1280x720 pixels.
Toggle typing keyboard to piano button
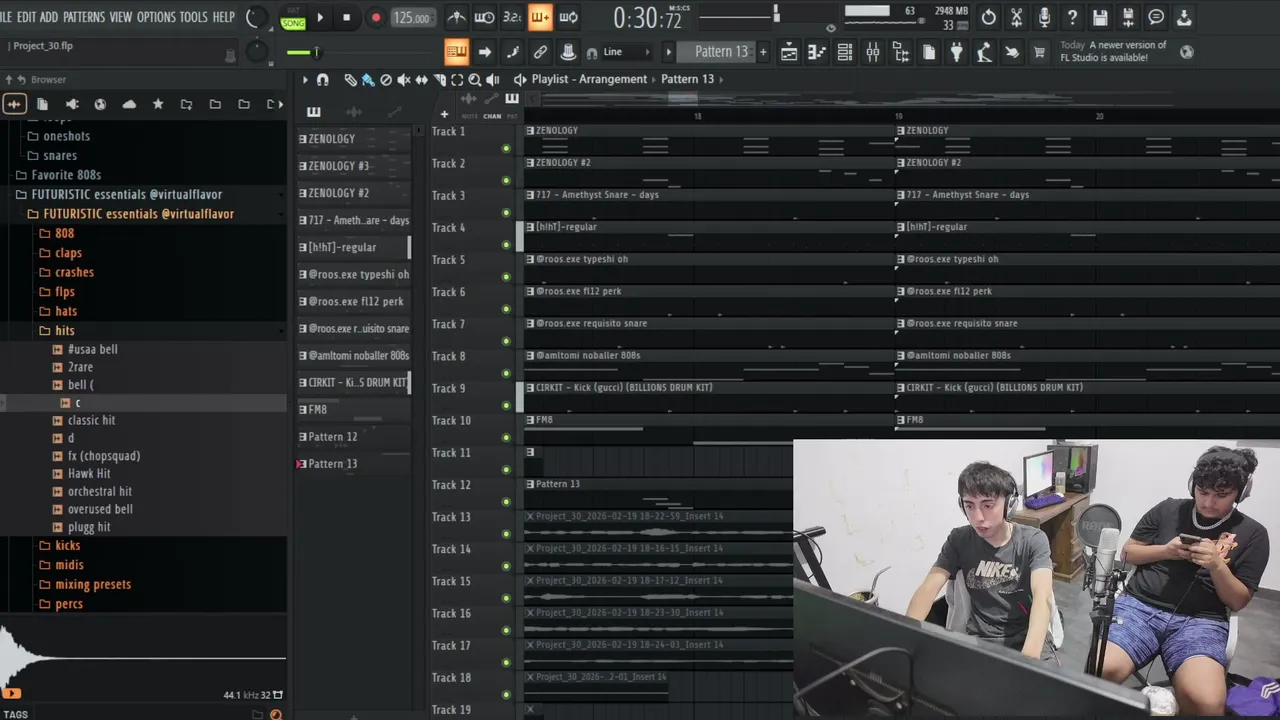[456, 52]
